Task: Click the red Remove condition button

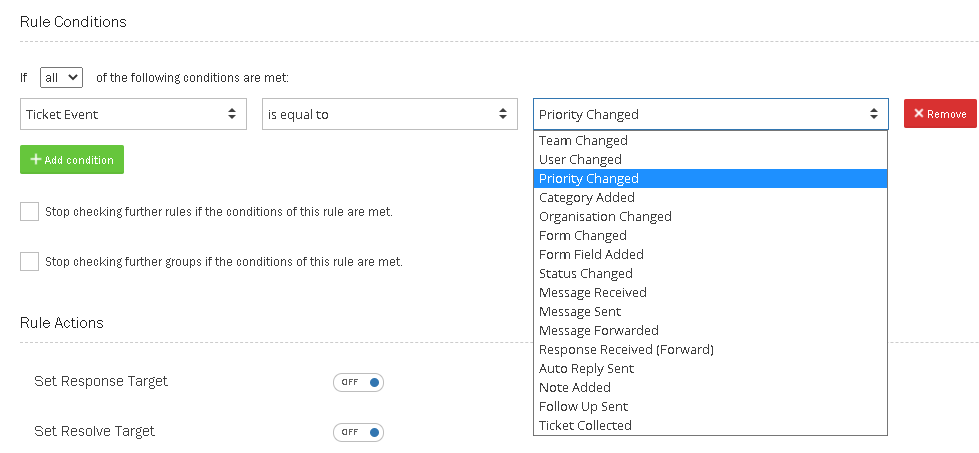Action: pos(940,114)
